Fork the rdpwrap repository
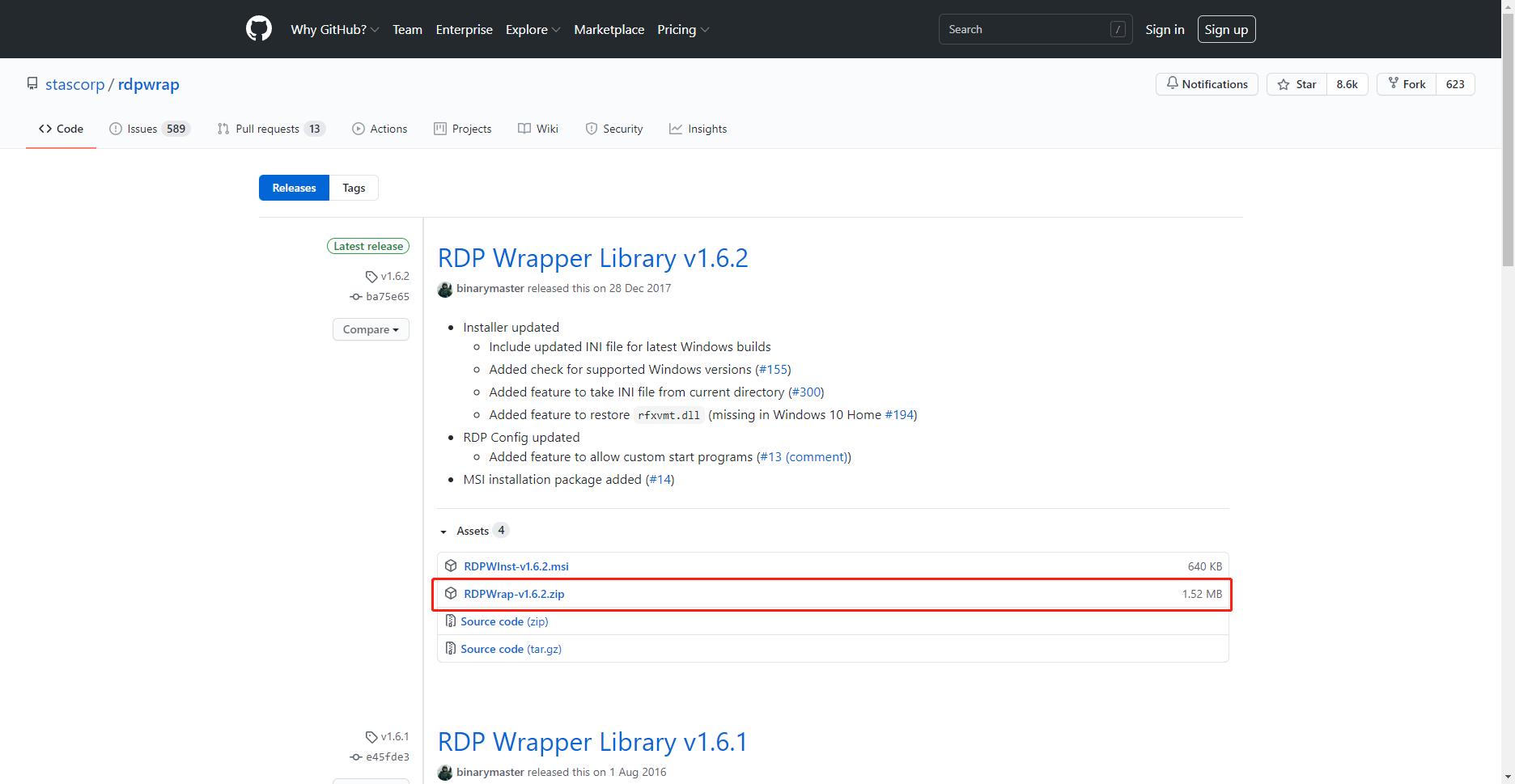This screenshot has height=784, width=1515. coord(1407,84)
